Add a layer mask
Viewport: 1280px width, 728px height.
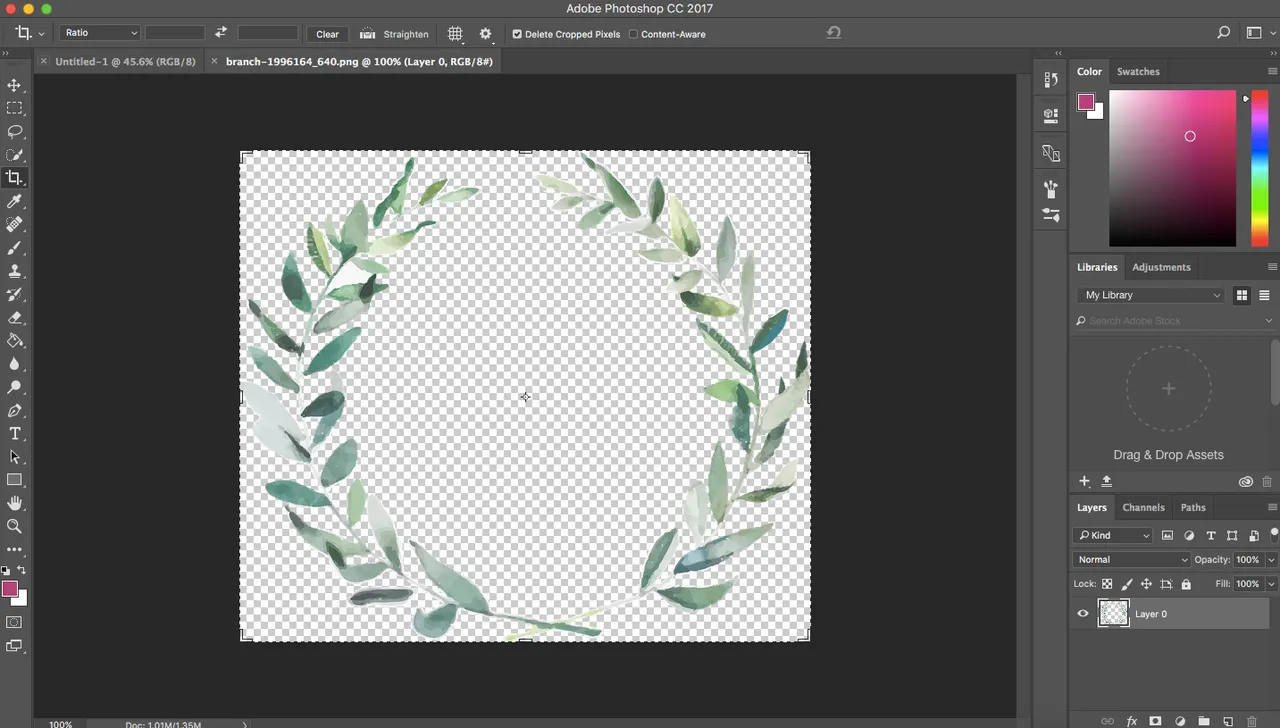pos(1155,720)
